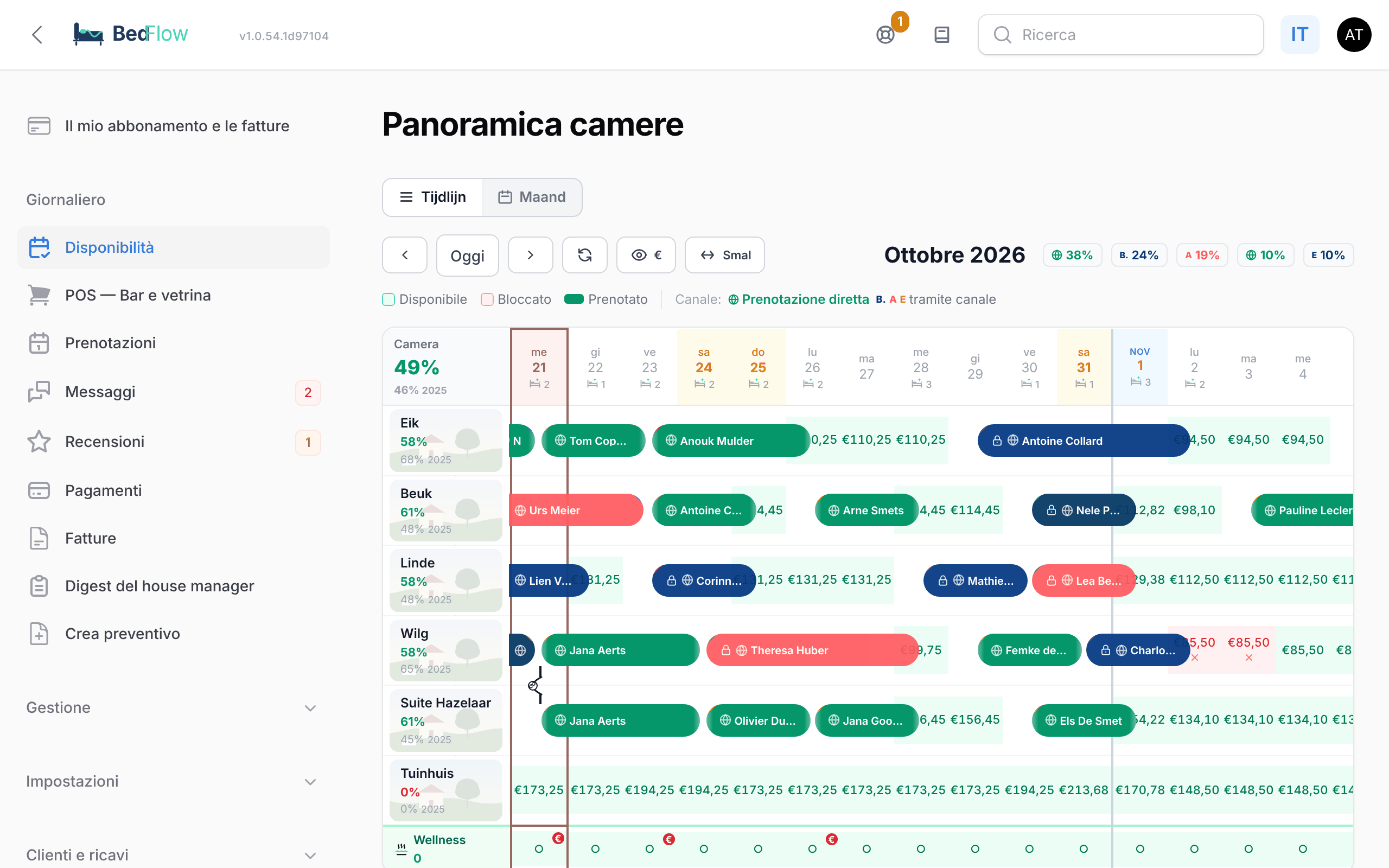Open Recensioni page
Image resolution: width=1389 pixels, height=868 pixels.
(x=173, y=442)
